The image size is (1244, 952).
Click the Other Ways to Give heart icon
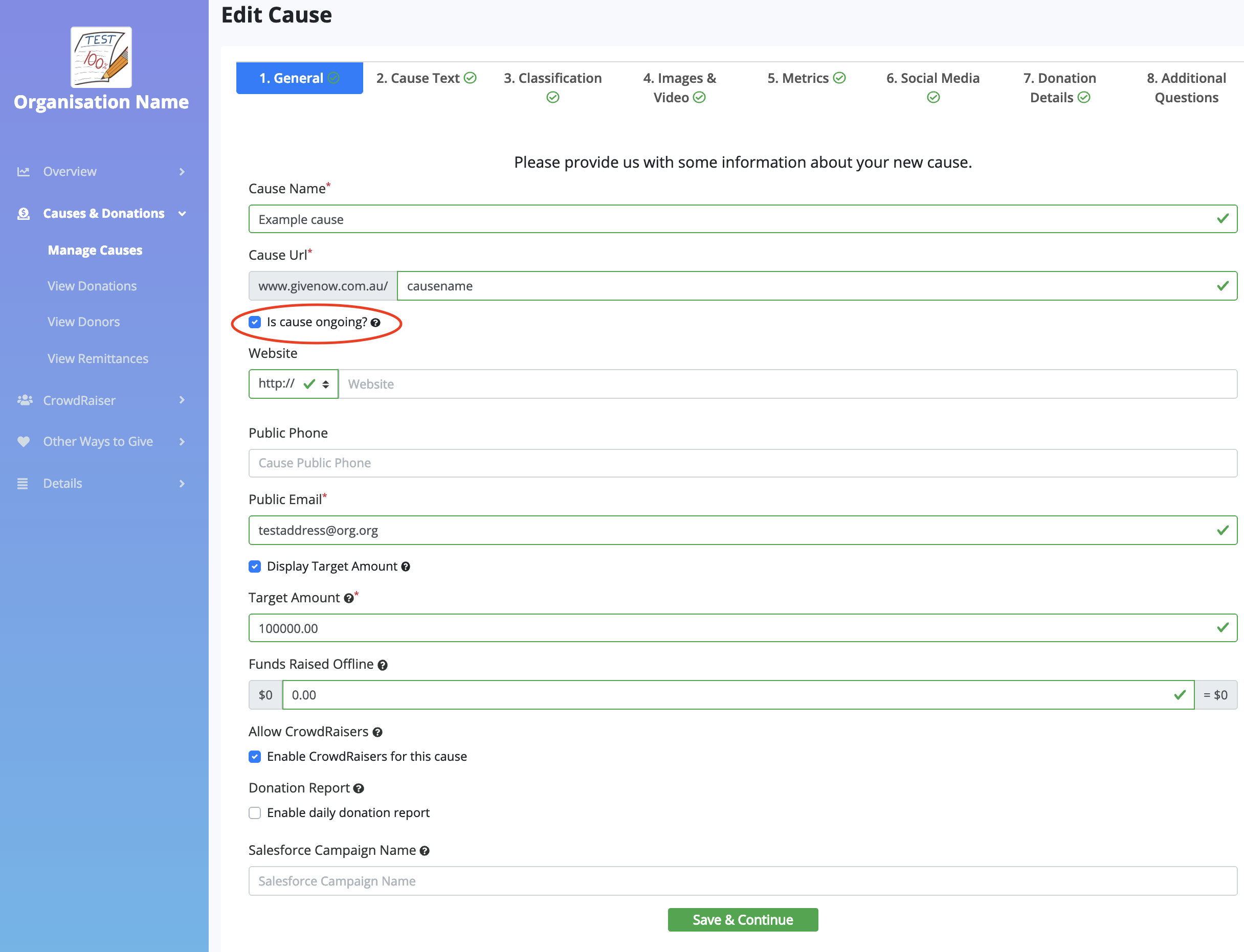[23, 441]
